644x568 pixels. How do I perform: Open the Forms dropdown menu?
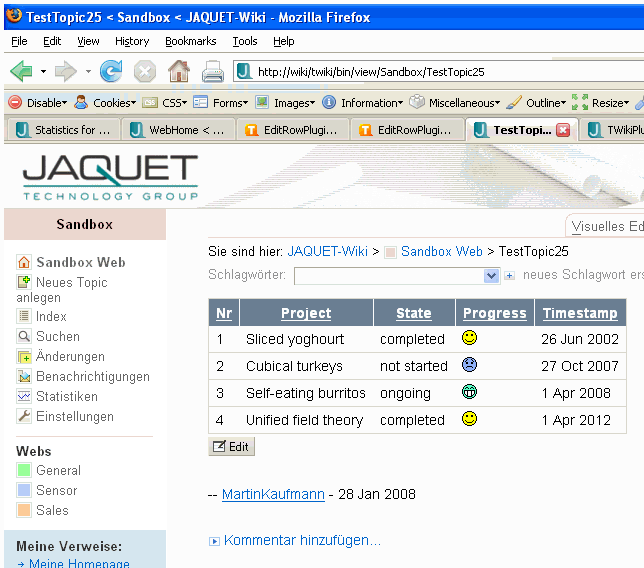pyautogui.click(x=221, y=103)
